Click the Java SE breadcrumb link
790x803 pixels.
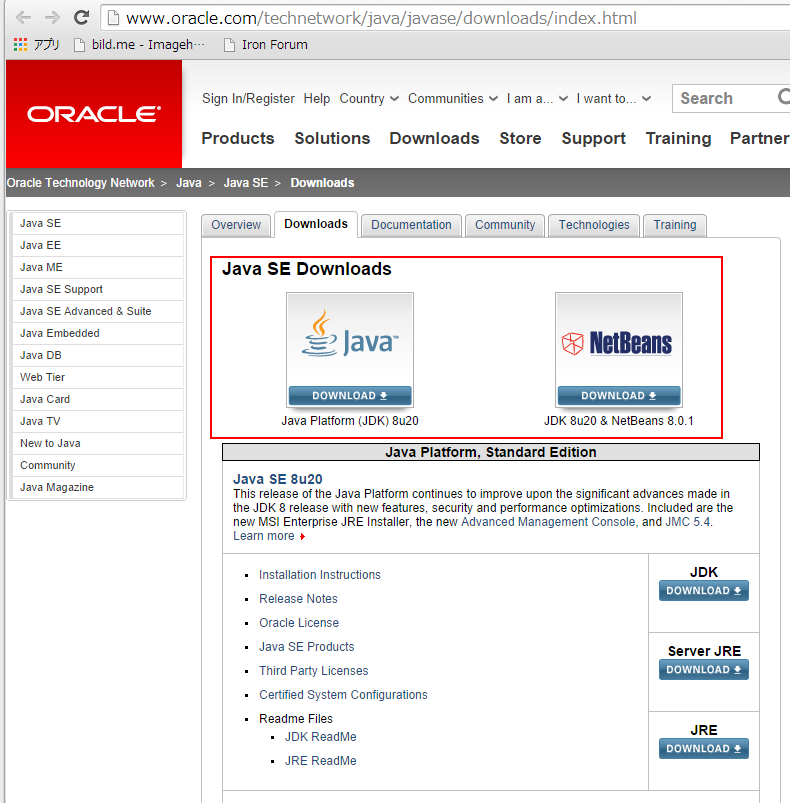[x=246, y=183]
